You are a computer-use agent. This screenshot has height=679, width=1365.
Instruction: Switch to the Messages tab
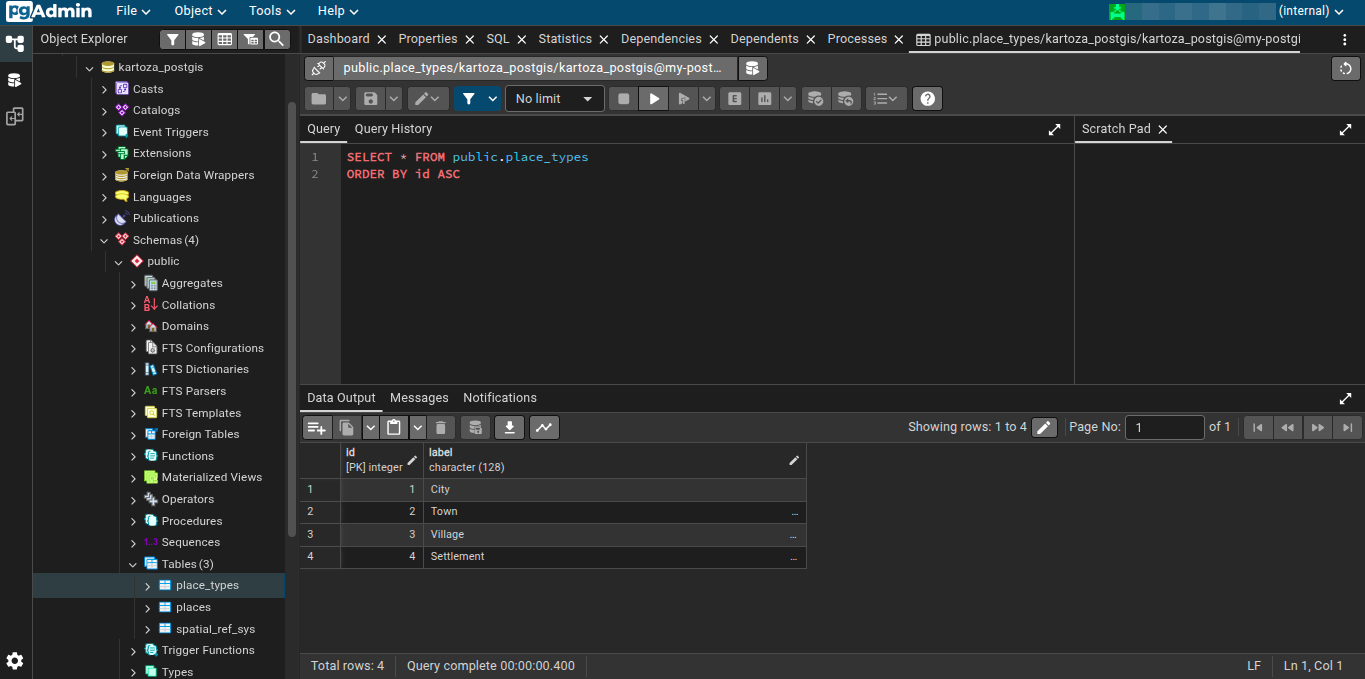pyautogui.click(x=419, y=398)
